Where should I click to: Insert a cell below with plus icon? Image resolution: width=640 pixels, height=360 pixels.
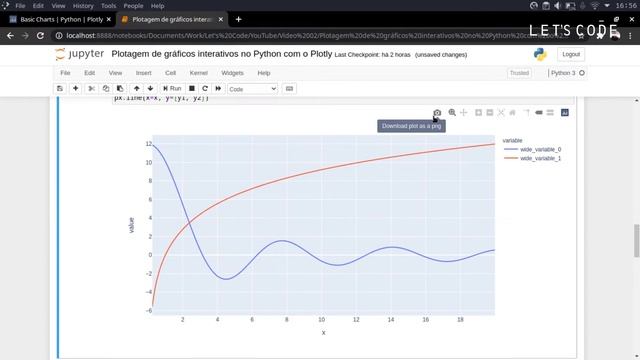[76, 89]
